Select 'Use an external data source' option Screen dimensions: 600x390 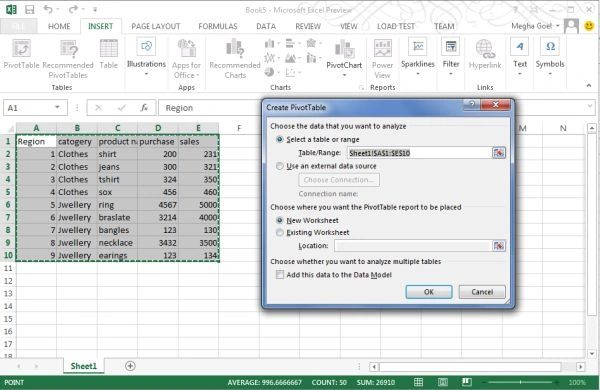280,166
